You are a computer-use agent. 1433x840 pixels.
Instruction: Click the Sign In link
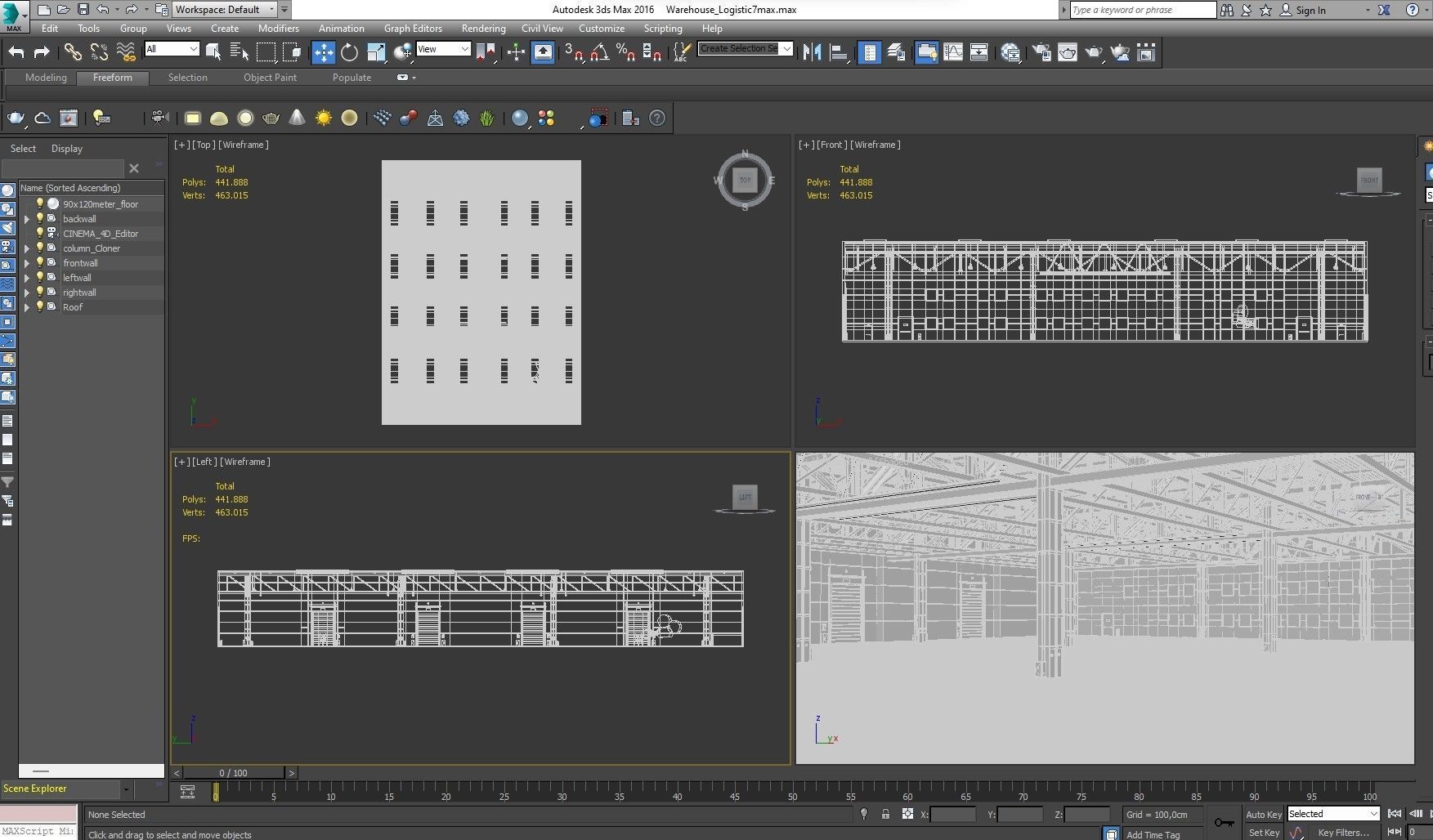(1310, 11)
